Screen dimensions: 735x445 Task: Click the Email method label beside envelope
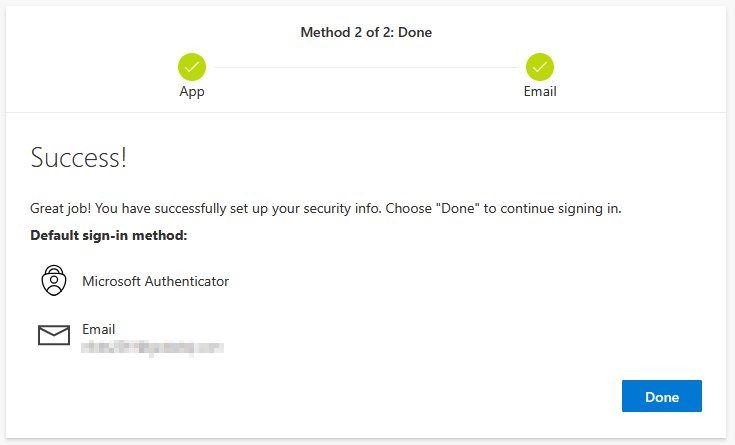point(98,328)
